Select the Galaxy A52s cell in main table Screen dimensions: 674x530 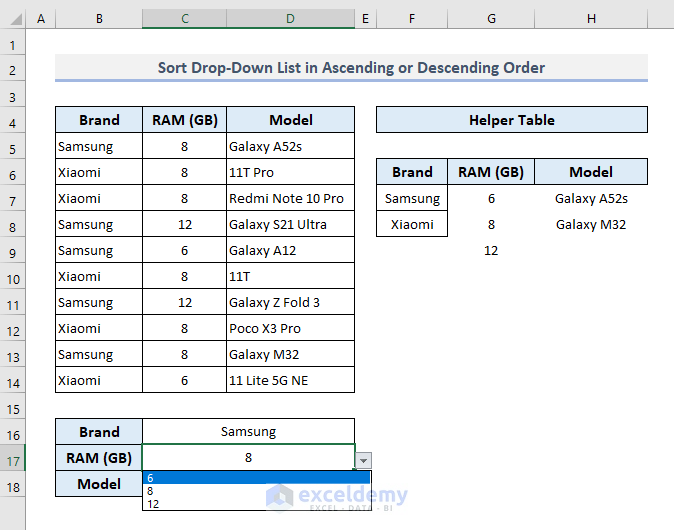pyautogui.click(x=291, y=146)
